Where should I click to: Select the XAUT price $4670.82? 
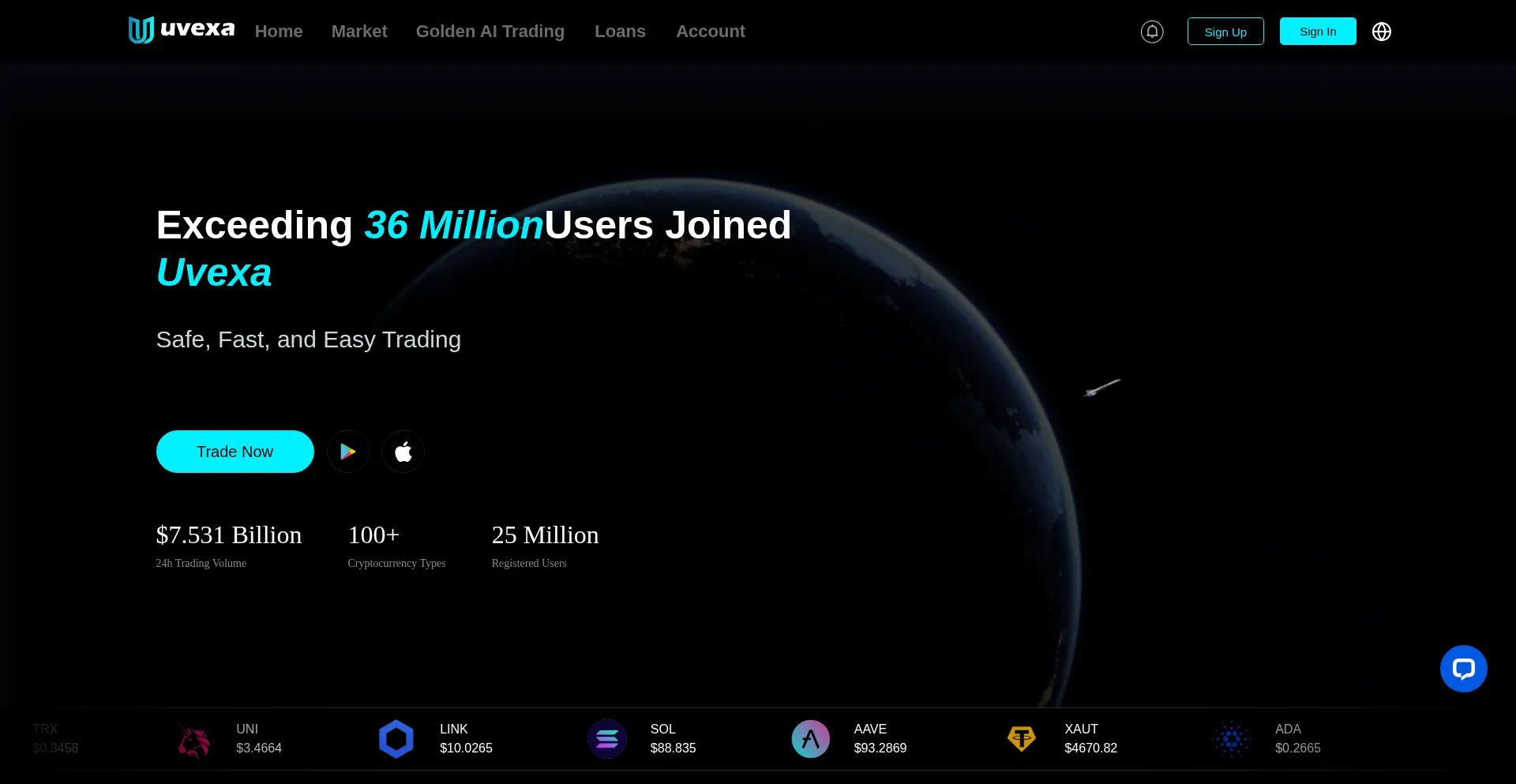pos(1091,748)
